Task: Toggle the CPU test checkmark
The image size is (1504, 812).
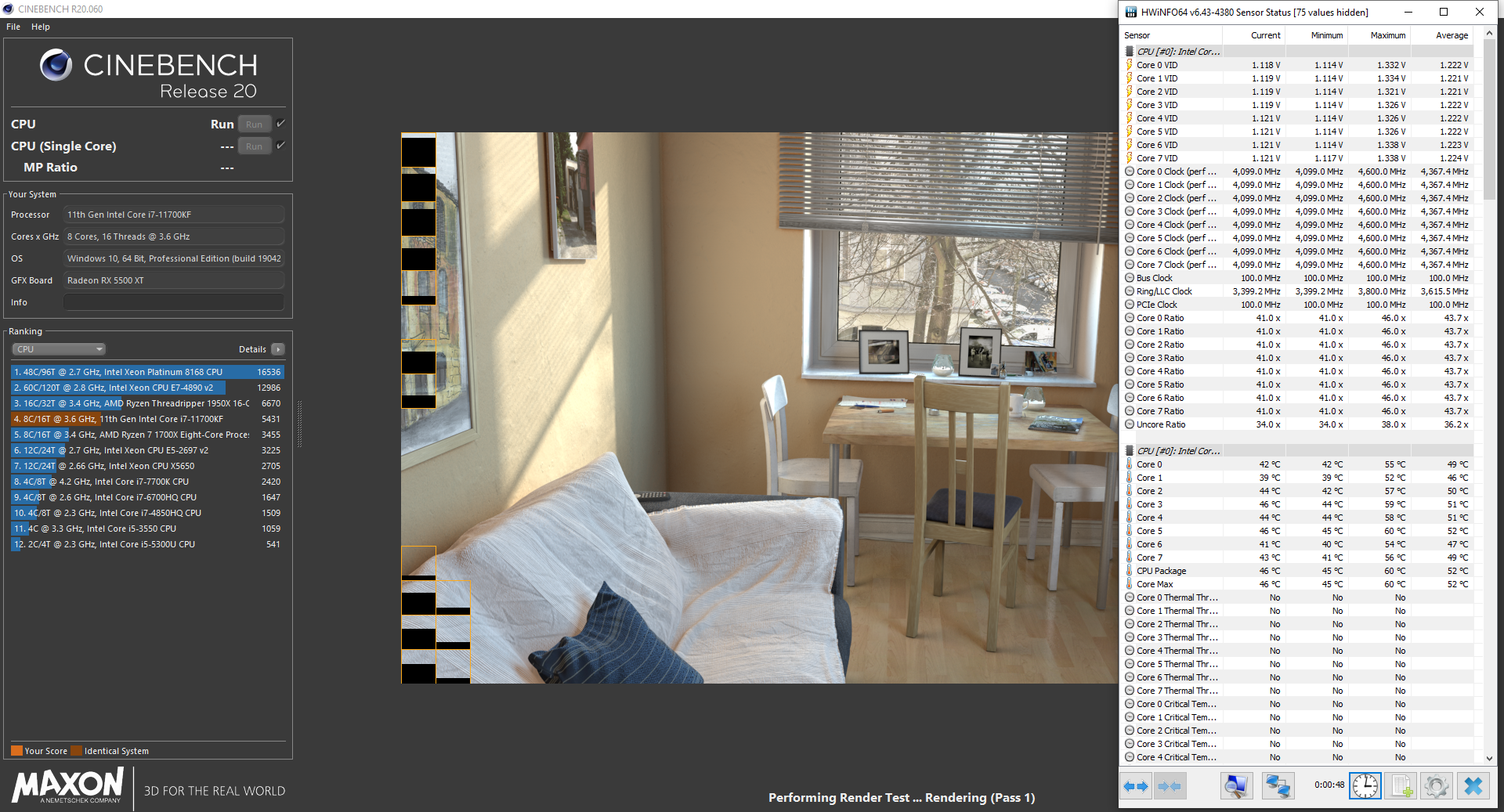Action: [280, 124]
